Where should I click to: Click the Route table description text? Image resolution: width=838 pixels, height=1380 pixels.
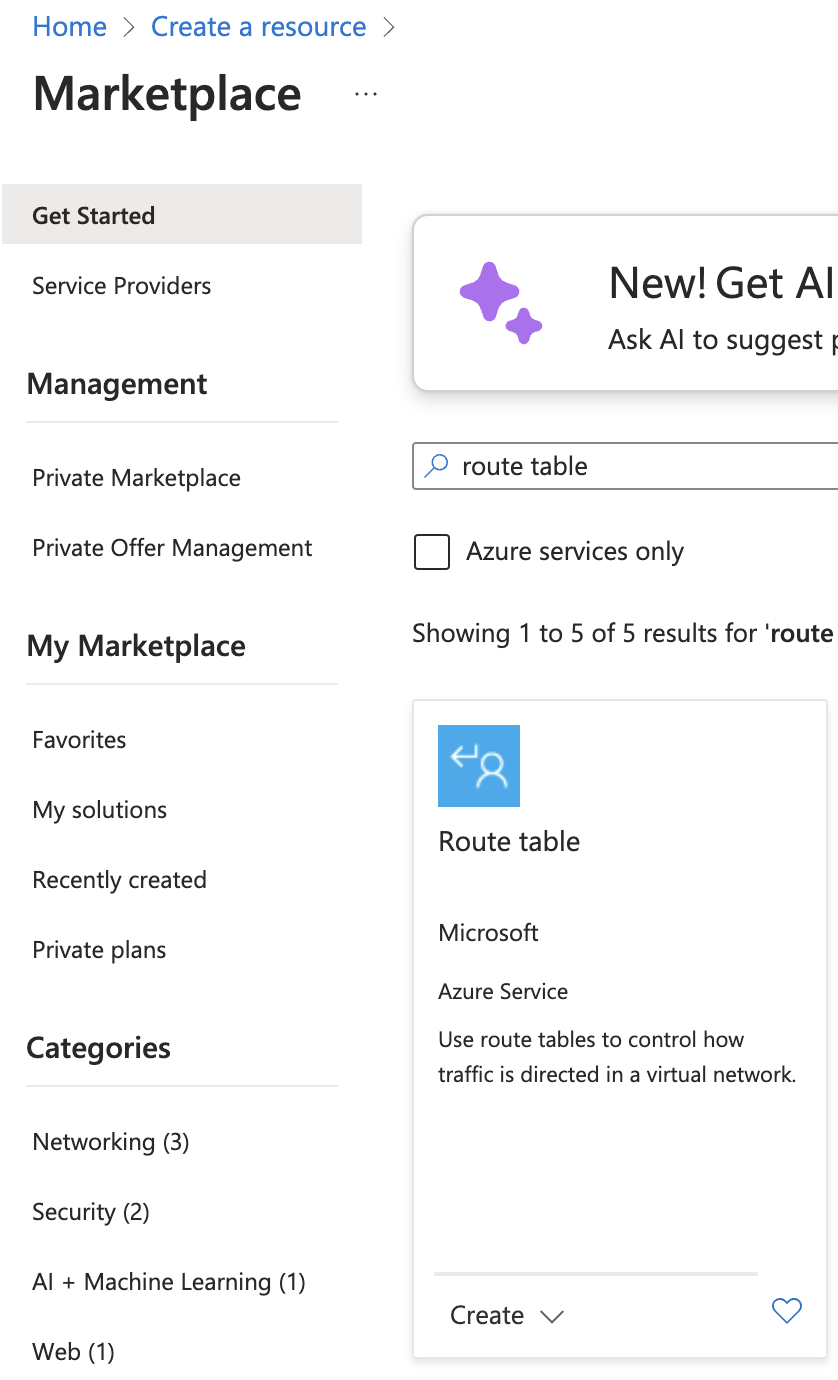click(x=617, y=1057)
